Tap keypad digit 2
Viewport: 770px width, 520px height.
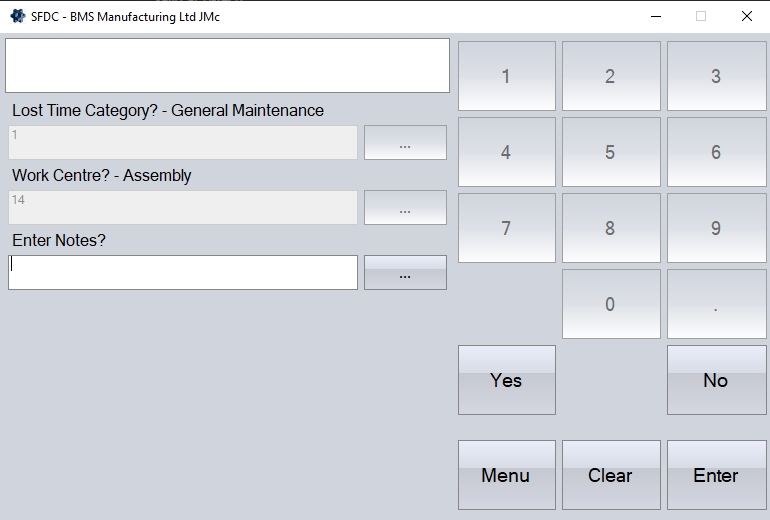coord(611,76)
